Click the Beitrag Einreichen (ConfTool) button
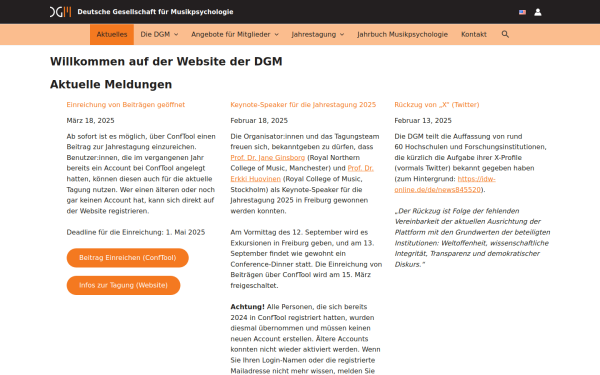The width and height of the screenshot is (600, 375). pyautogui.click(x=127, y=258)
